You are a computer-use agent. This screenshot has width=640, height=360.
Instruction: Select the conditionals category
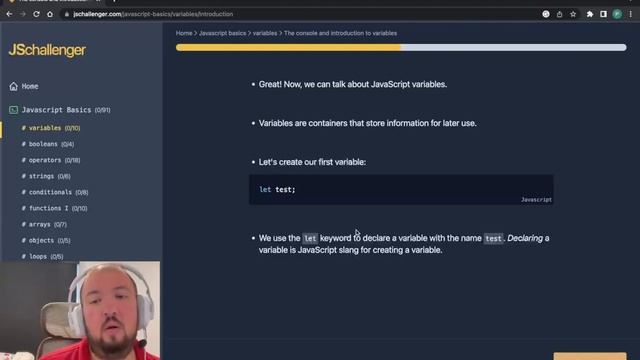[55, 192]
